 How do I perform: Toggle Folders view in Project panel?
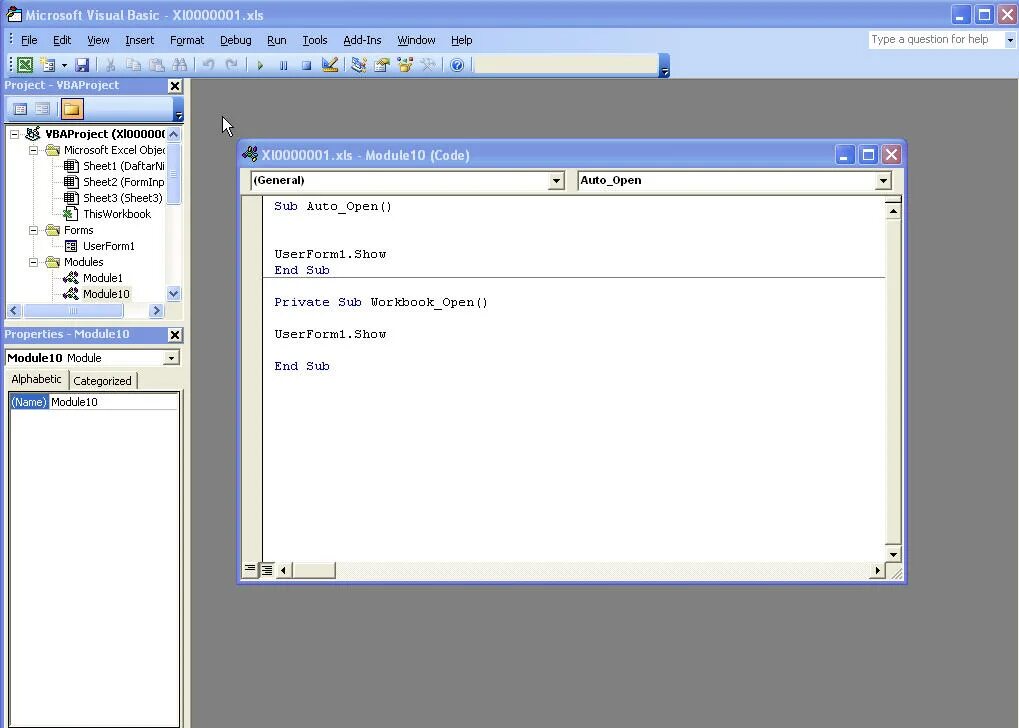point(71,109)
